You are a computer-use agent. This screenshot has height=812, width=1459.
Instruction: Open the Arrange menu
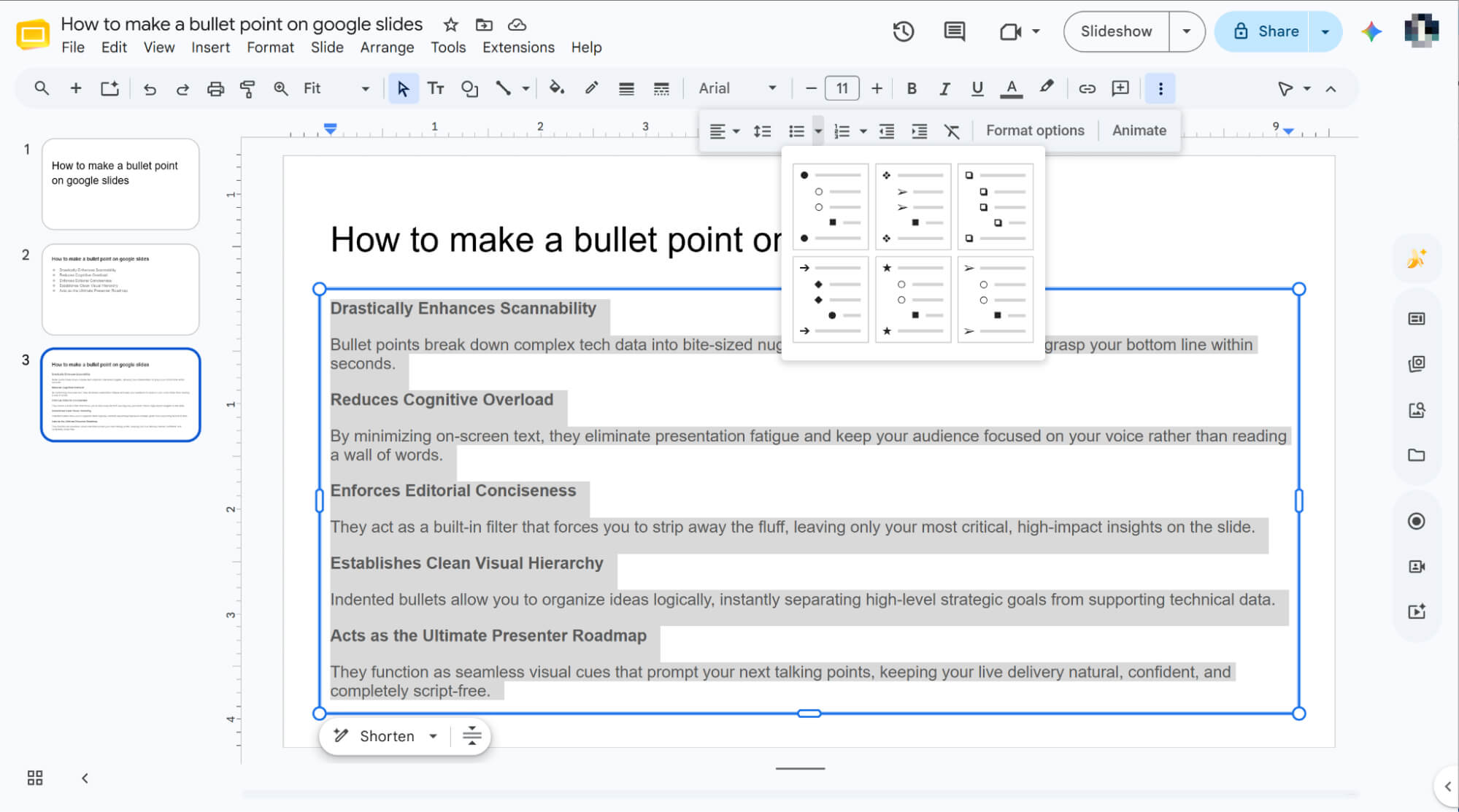tap(387, 47)
